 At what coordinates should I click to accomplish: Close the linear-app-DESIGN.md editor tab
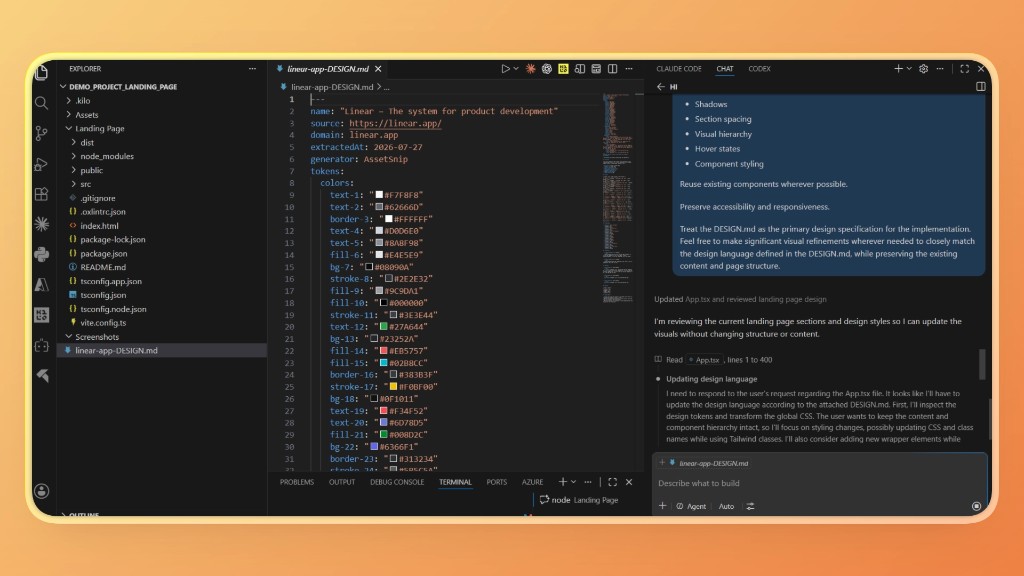(x=378, y=69)
